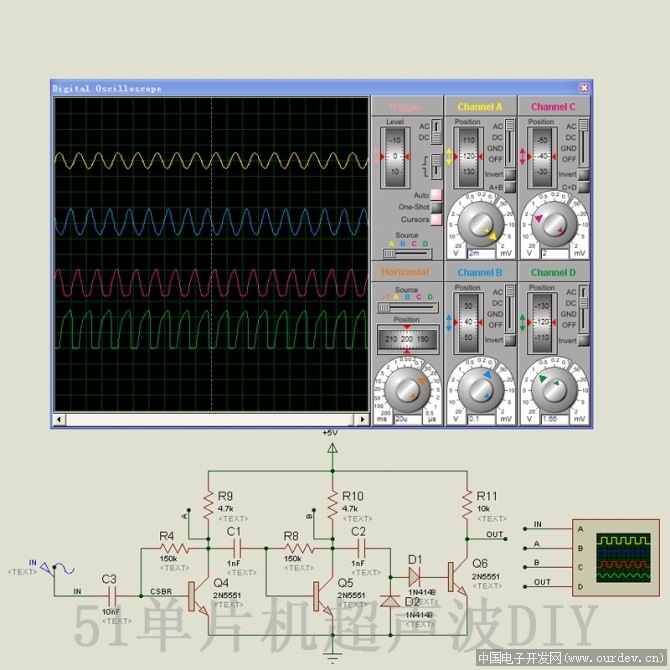The image size is (670, 670).
Task: Select transistor Q6 in the schematic
Action: (457, 577)
